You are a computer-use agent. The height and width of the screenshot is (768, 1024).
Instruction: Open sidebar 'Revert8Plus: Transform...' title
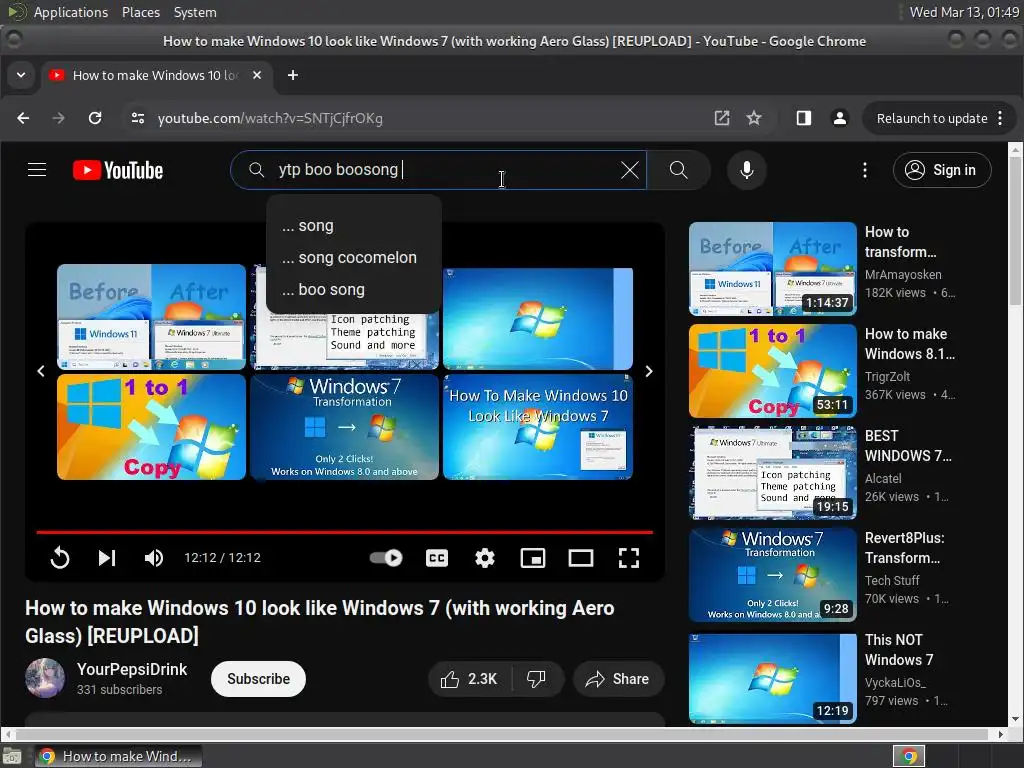click(904, 547)
